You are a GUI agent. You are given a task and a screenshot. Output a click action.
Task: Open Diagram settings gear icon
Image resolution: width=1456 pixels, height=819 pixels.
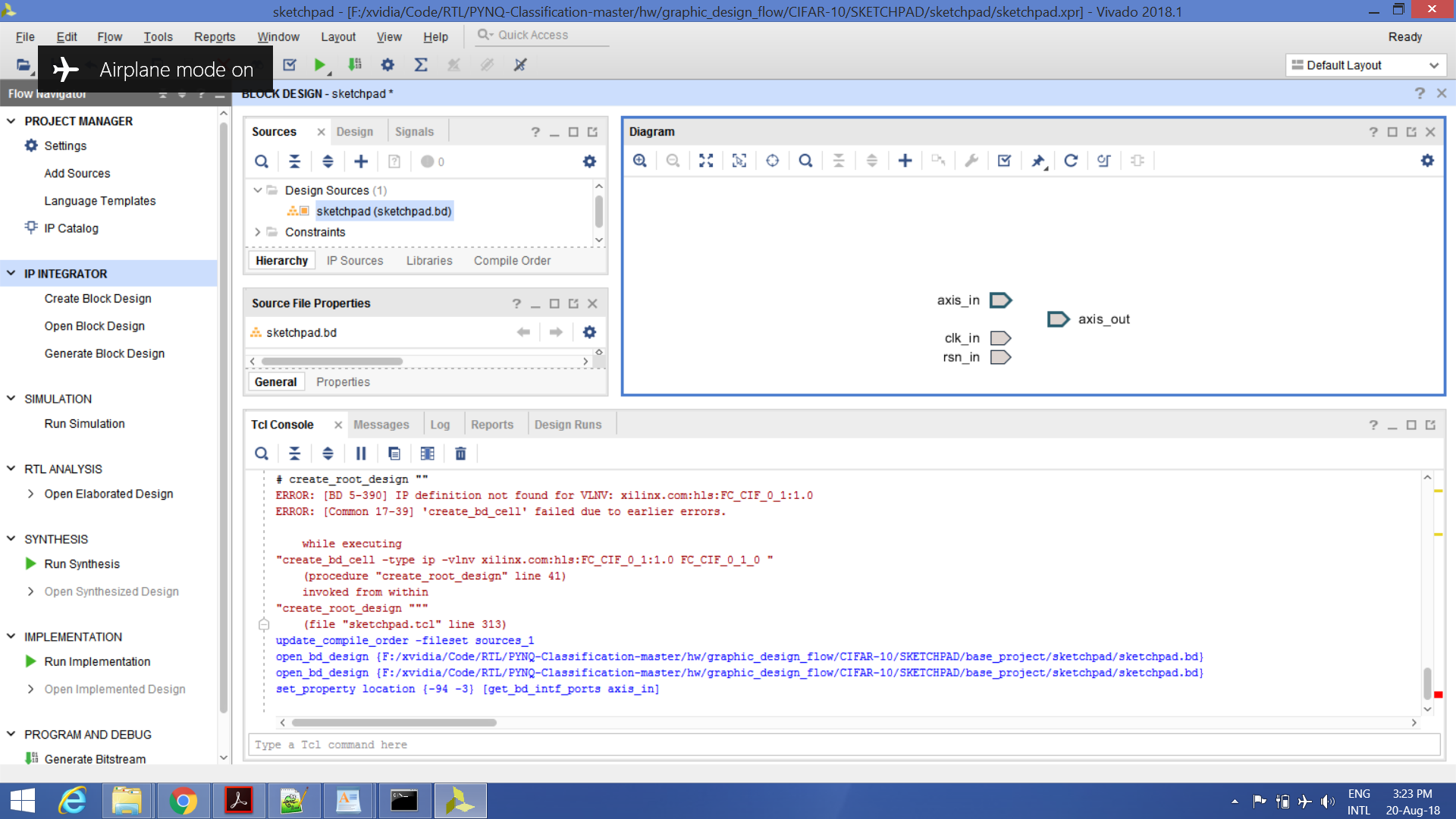tap(1427, 161)
